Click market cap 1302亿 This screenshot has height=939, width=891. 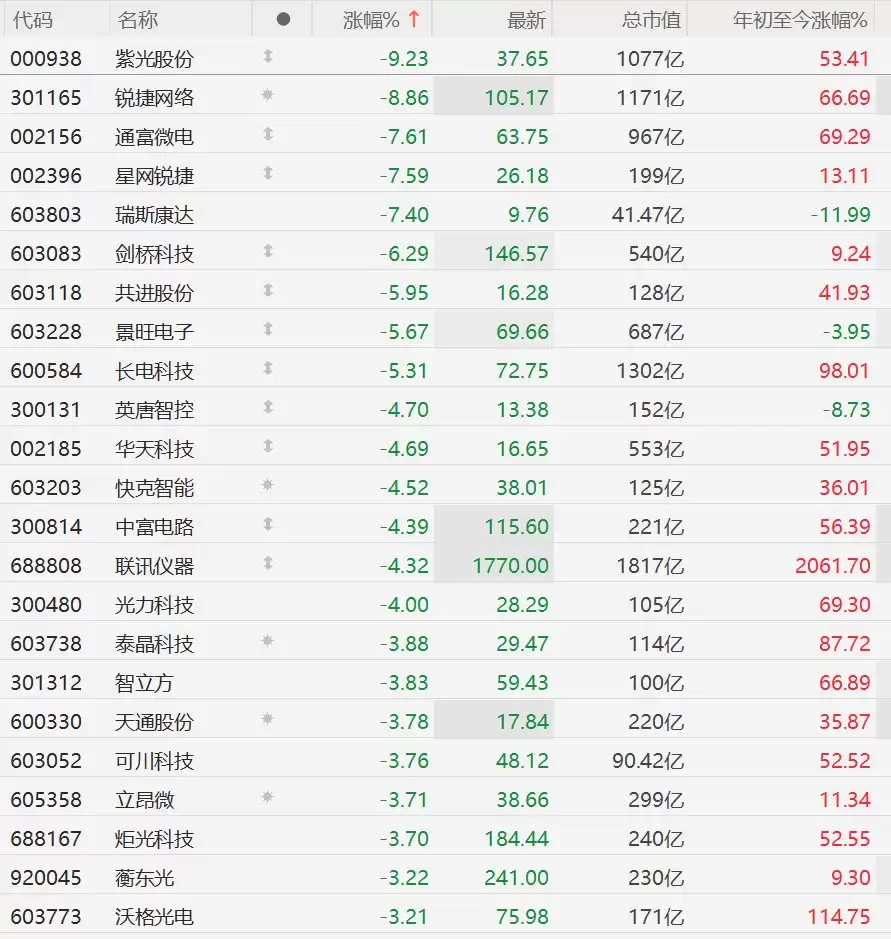(650, 371)
